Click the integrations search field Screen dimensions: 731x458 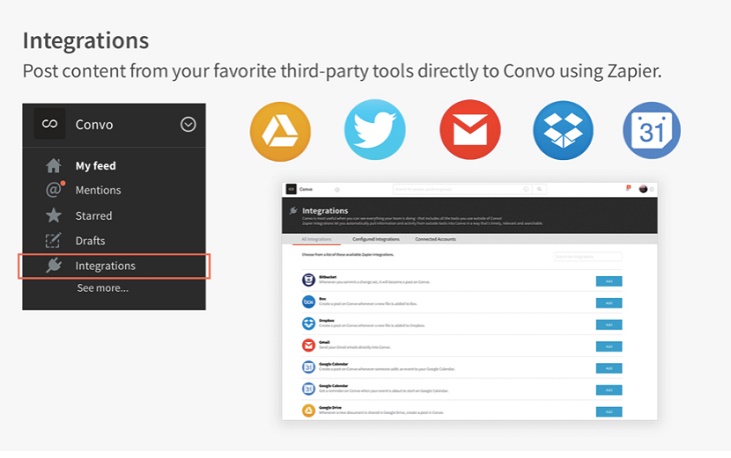(587, 257)
